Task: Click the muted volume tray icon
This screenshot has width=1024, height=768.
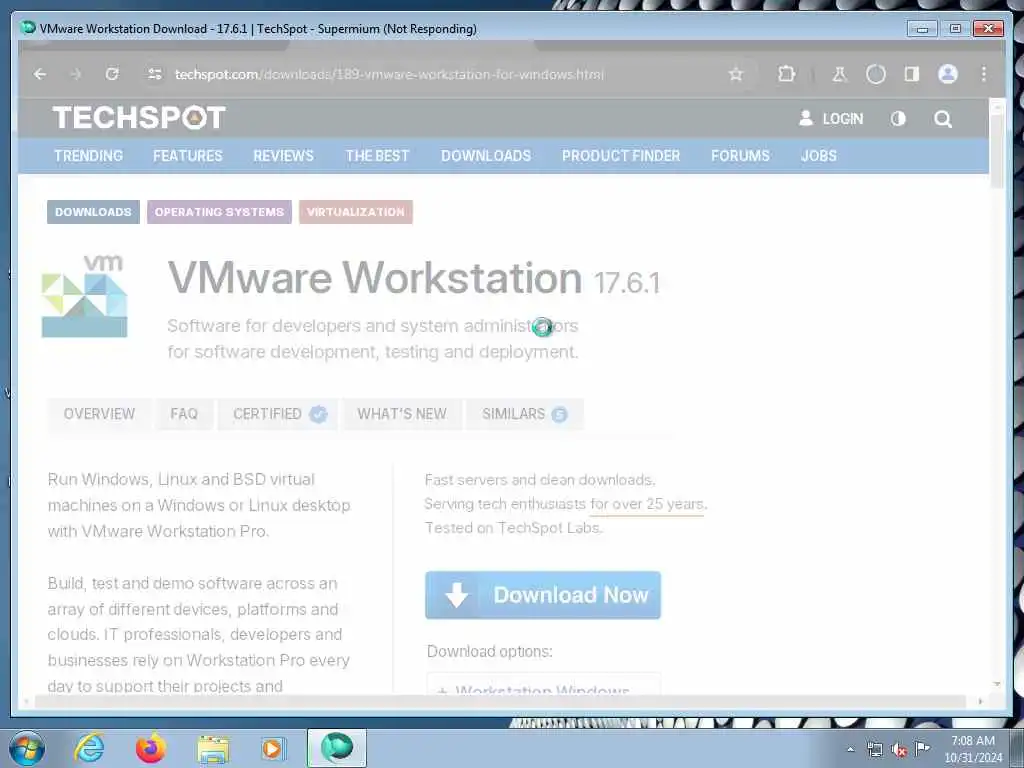Action: pos(899,750)
